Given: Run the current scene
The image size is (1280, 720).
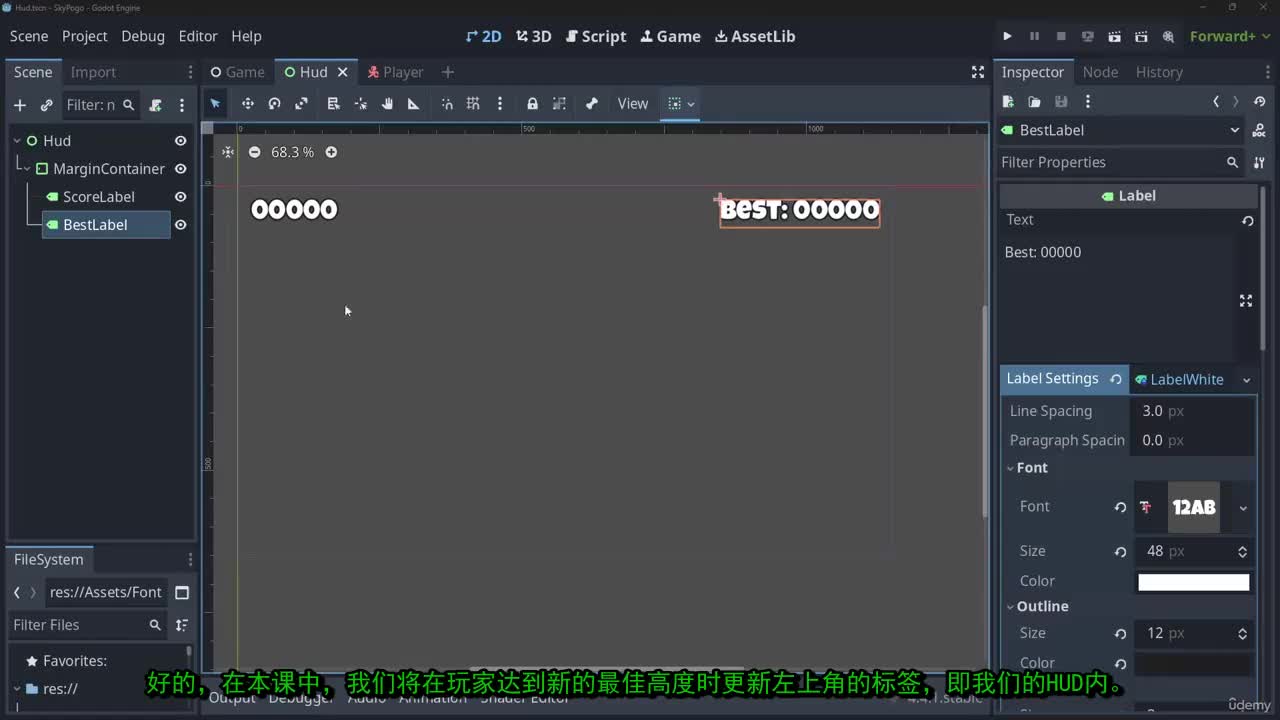Looking at the screenshot, I should [1114, 36].
